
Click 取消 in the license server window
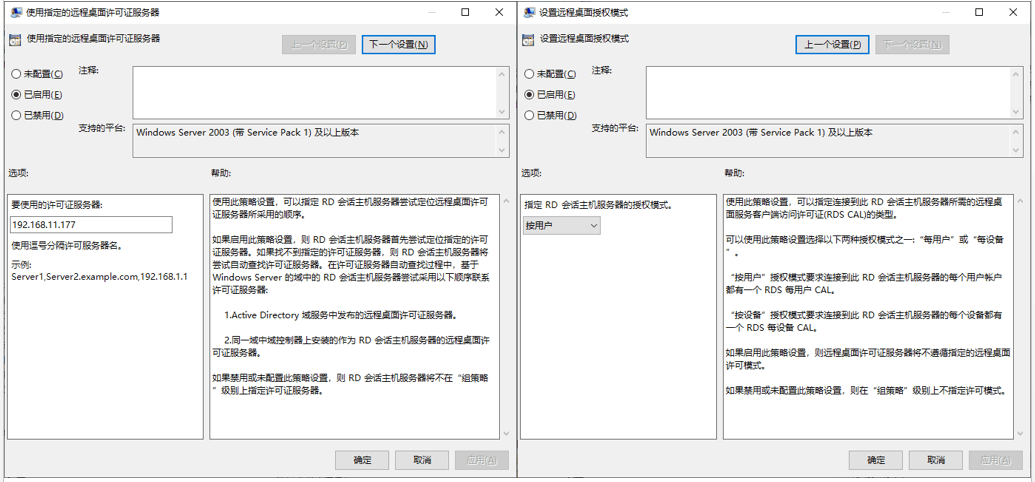(x=422, y=460)
